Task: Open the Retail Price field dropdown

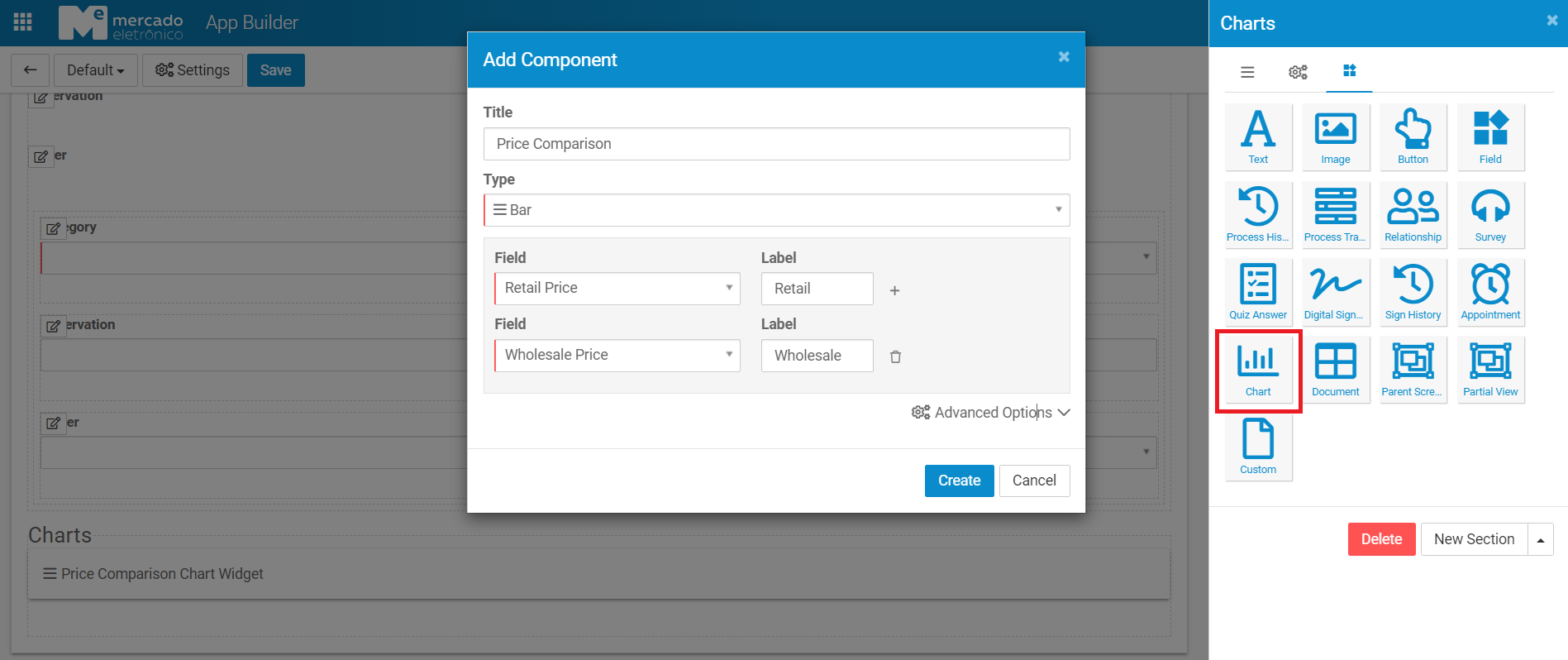Action: pyautogui.click(x=617, y=289)
